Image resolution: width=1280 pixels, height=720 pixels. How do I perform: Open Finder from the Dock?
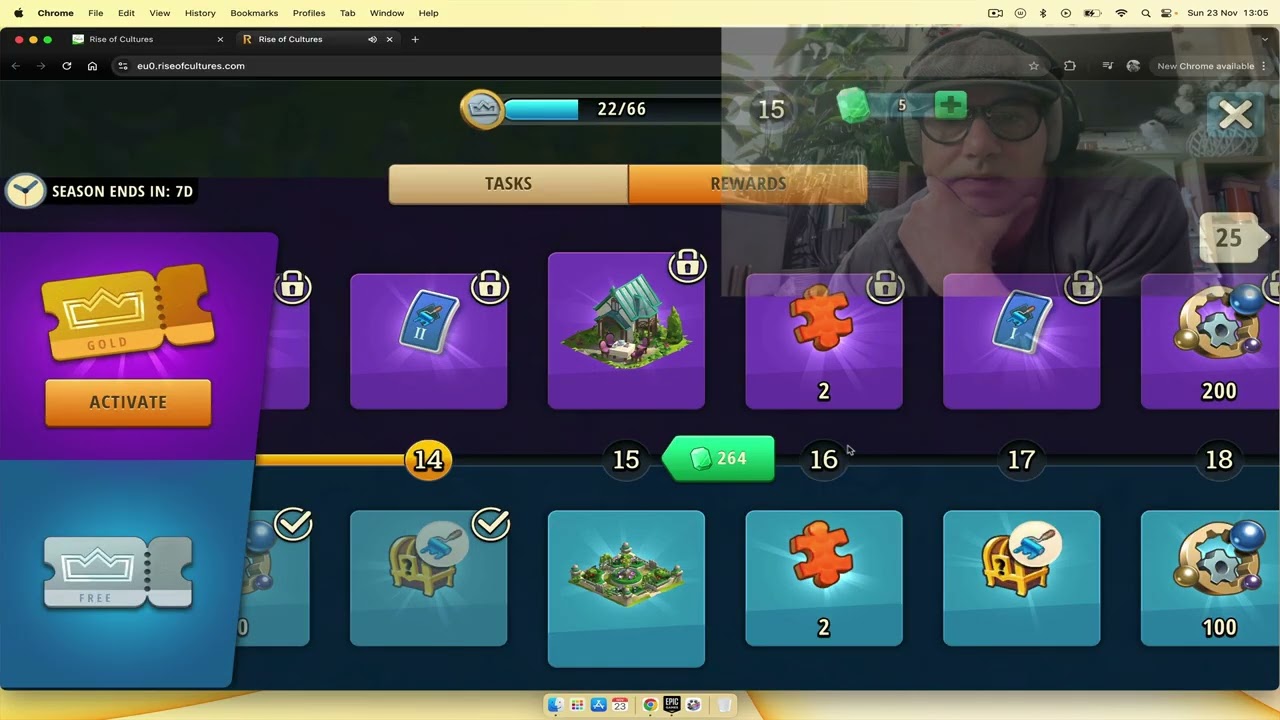[x=555, y=705]
